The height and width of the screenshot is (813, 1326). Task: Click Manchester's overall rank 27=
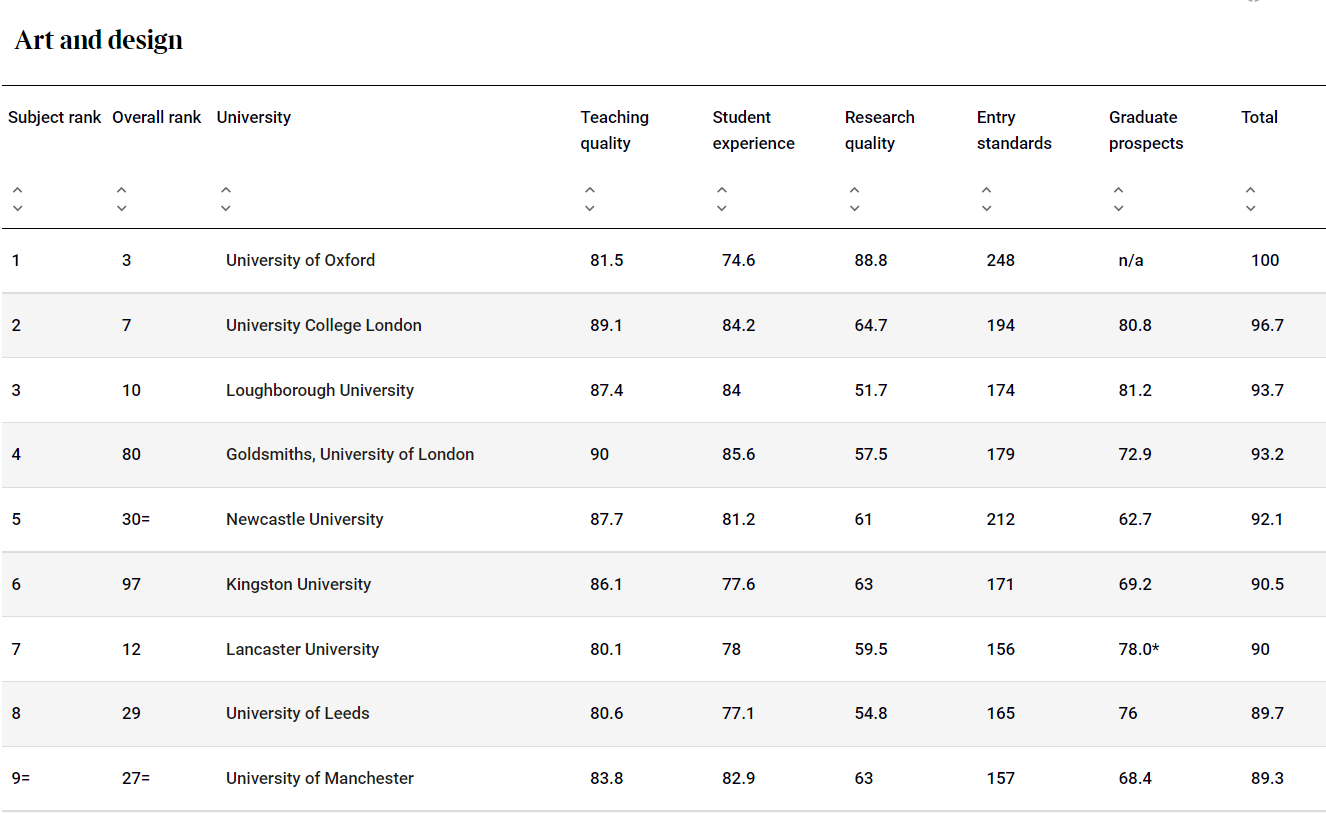(x=136, y=778)
